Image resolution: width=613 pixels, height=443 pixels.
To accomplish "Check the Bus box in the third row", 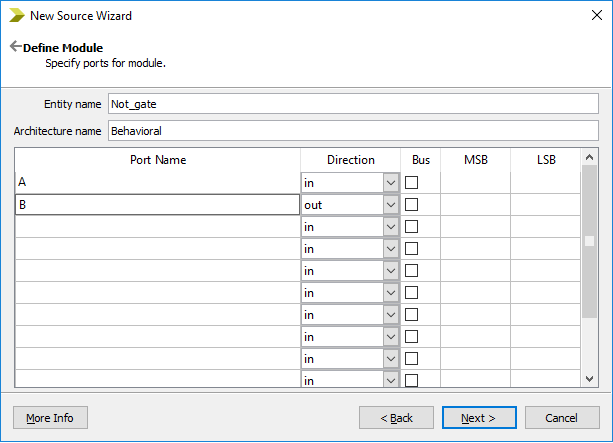I will (x=411, y=227).
